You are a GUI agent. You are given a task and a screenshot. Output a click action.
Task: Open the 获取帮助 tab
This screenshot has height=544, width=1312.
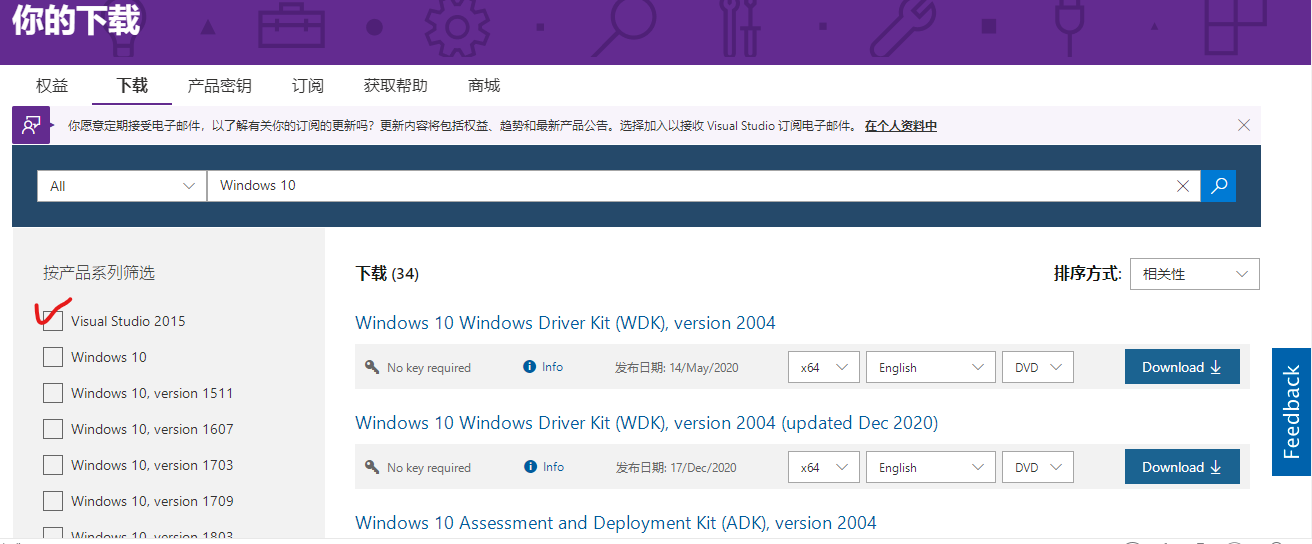[x=396, y=86]
